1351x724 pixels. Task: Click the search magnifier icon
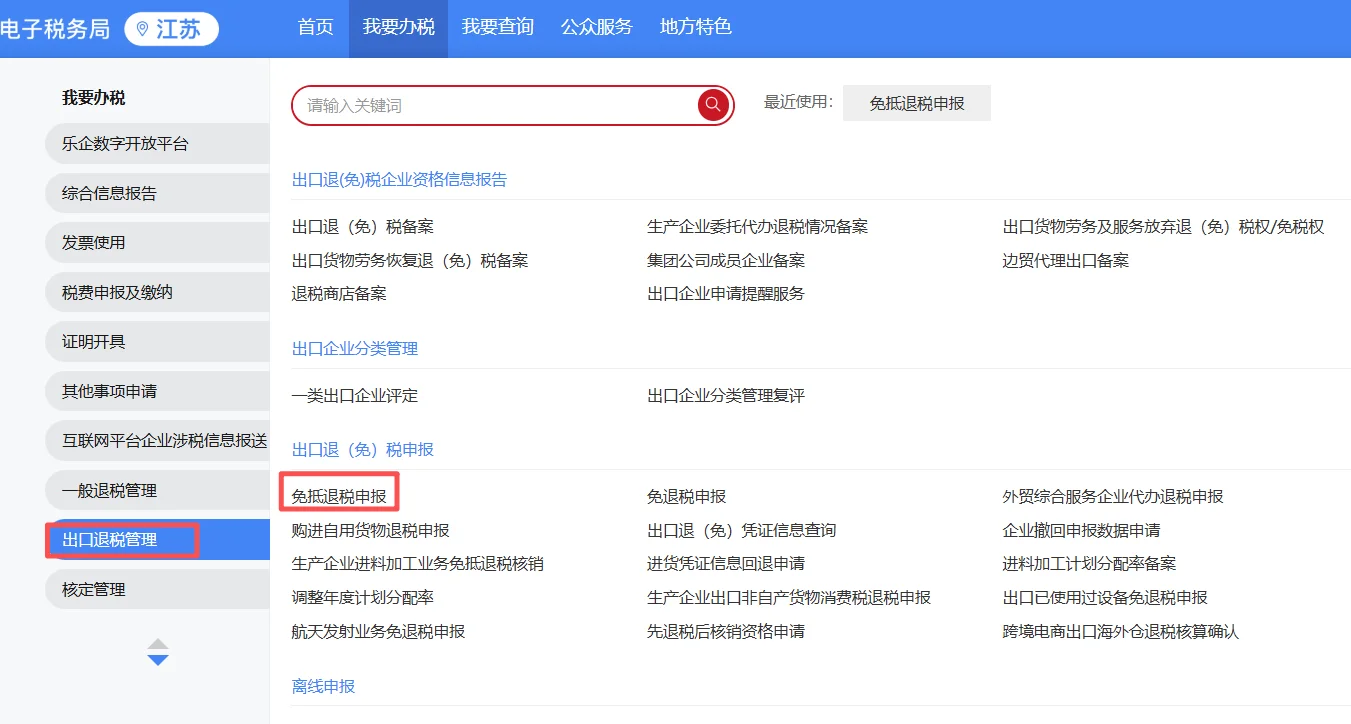(712, 104)
